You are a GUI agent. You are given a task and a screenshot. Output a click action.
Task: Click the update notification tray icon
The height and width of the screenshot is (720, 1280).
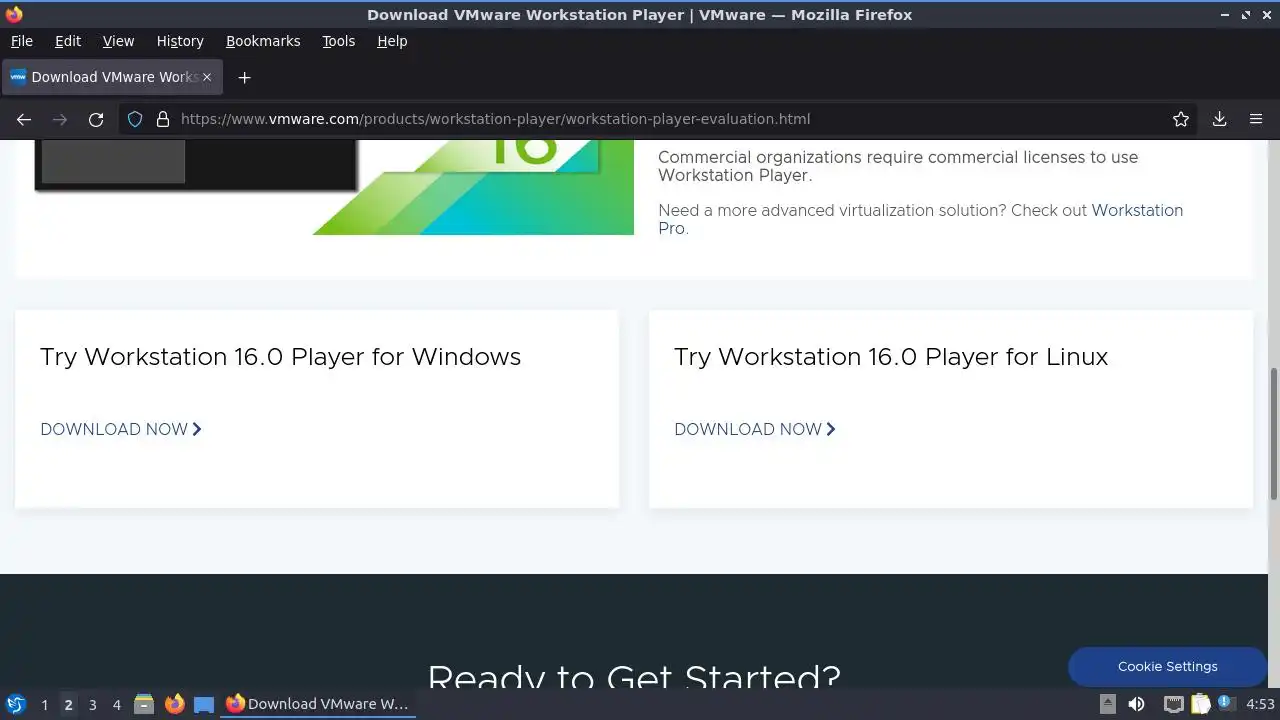click(x=1226, y=704)
